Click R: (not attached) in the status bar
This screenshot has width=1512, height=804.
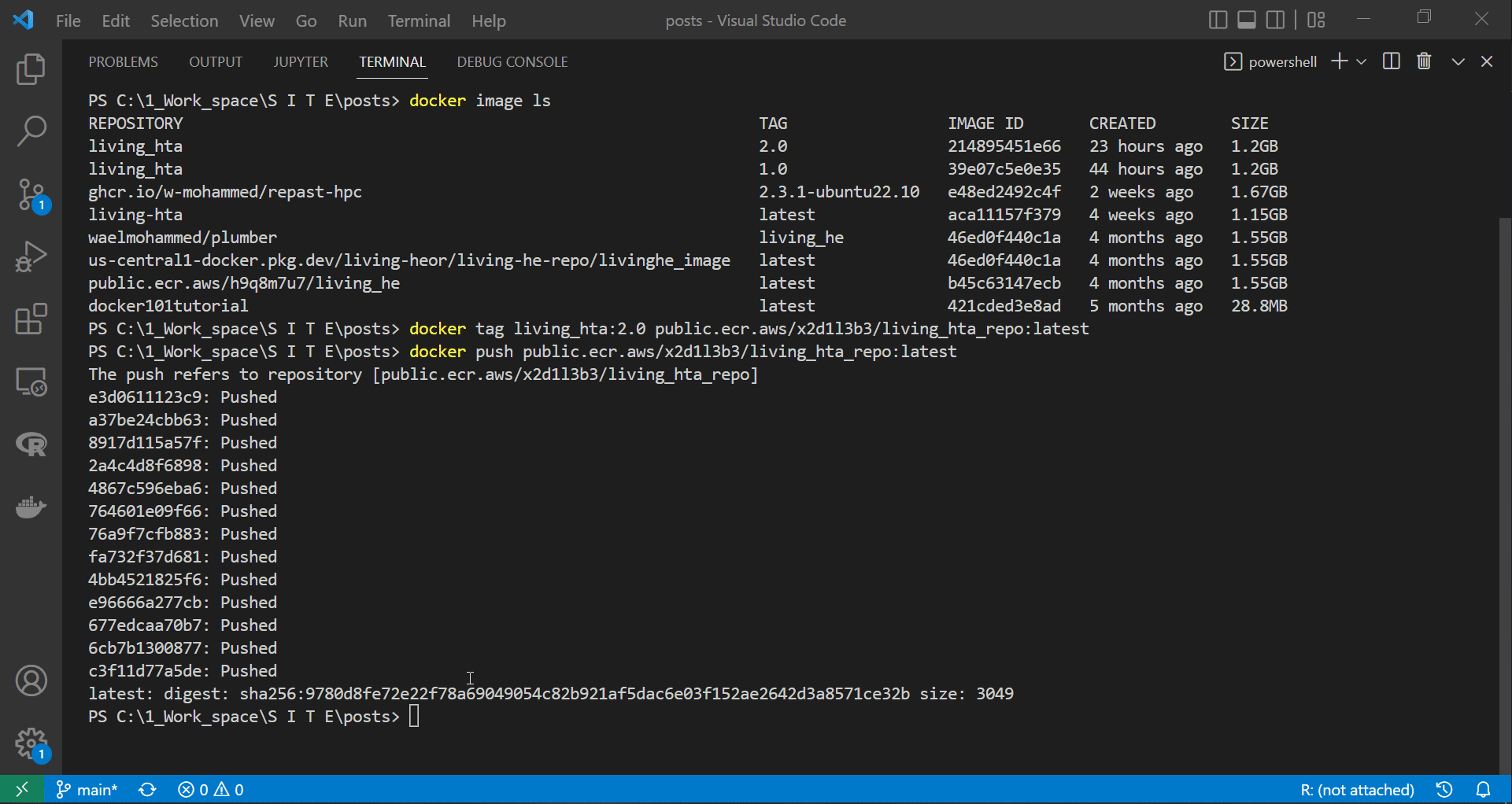pyautogui.click(x=1356, y=789)
